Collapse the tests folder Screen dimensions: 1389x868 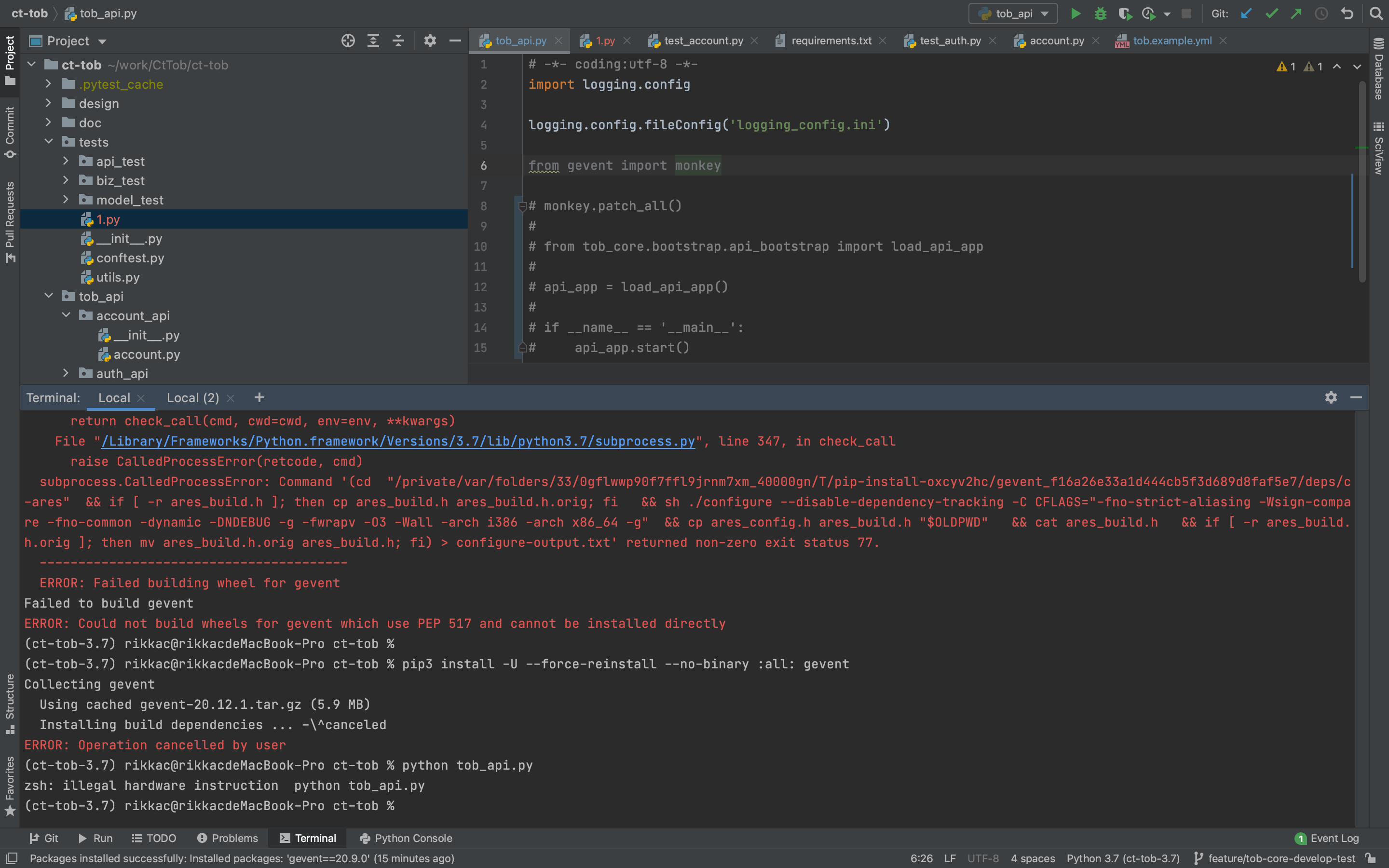(x=49, y=142)
